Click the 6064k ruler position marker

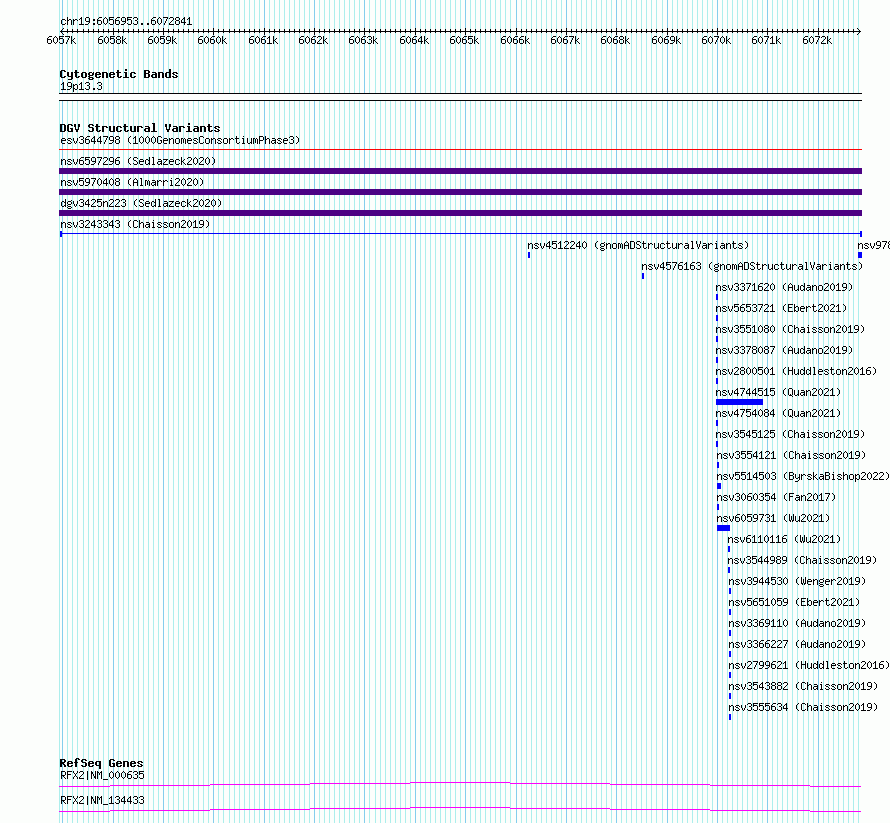tap(414, 40)
